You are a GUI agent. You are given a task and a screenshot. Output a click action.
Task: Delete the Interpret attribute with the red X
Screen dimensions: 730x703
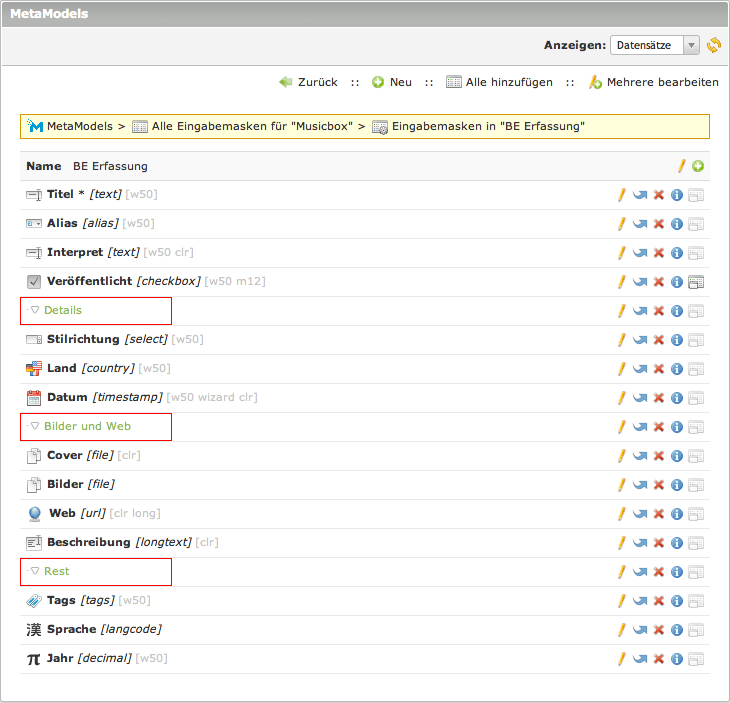[658, 253]
